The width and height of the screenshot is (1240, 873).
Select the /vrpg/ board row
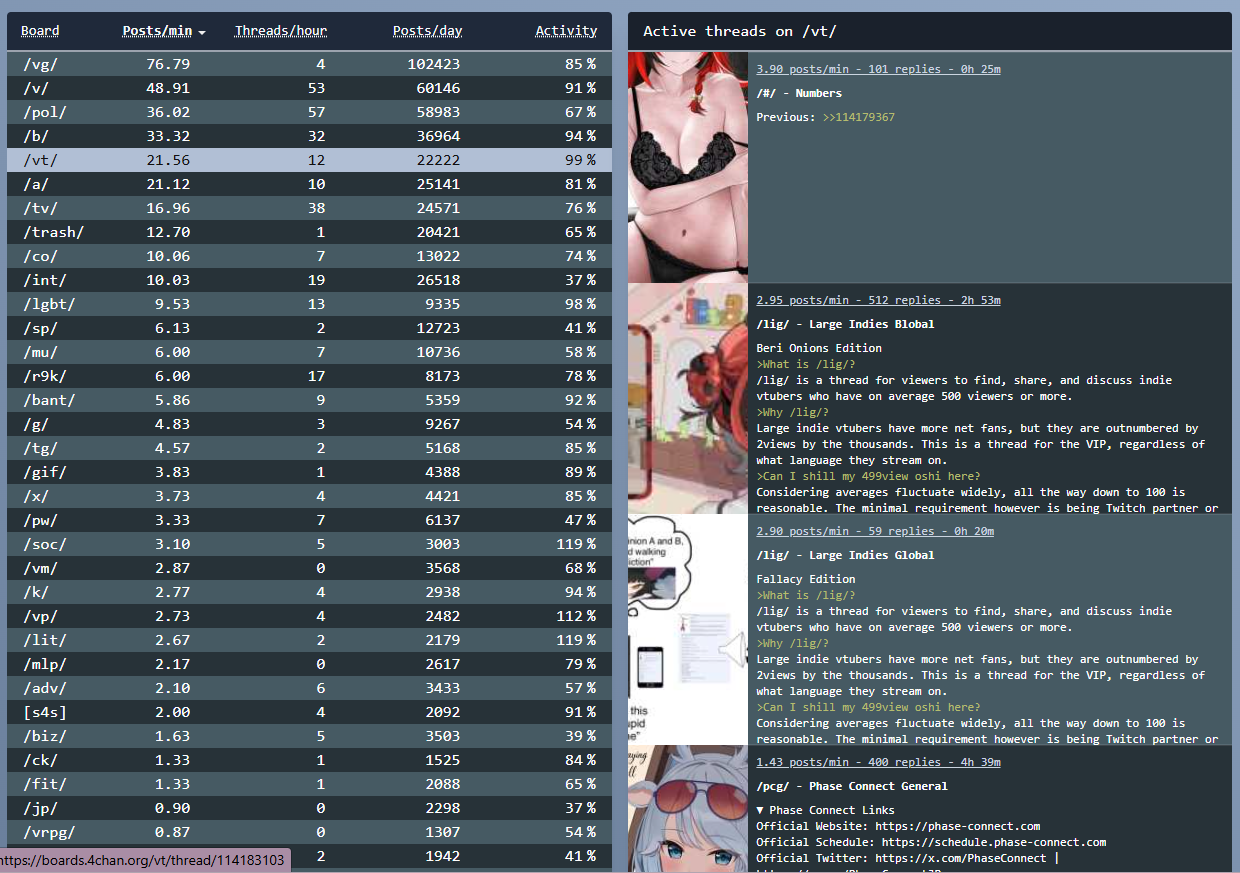309,832
